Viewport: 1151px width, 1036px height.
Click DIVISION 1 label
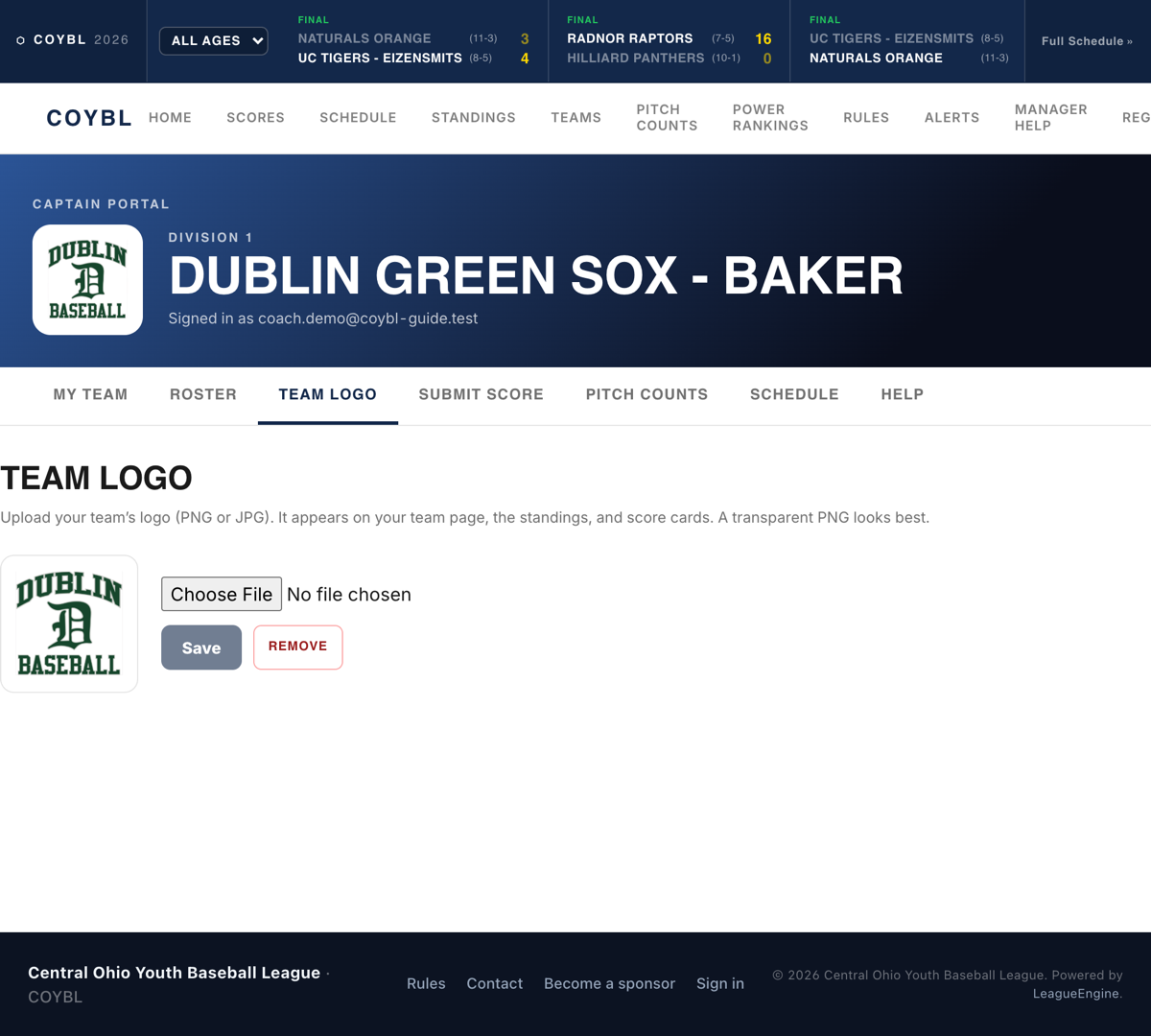pos(210,238)
